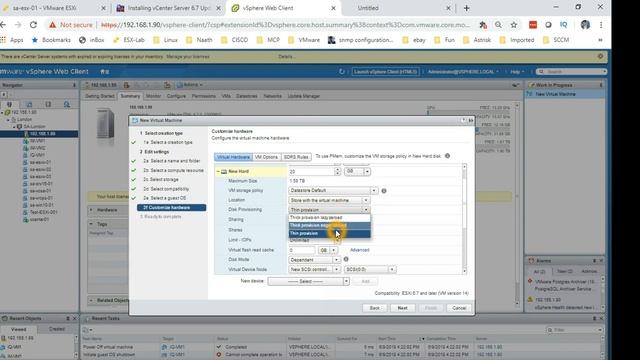Open Hosts and Clusters navigator view icon
The height and width of the screenshot is (360, 640).
click(10, 104)
